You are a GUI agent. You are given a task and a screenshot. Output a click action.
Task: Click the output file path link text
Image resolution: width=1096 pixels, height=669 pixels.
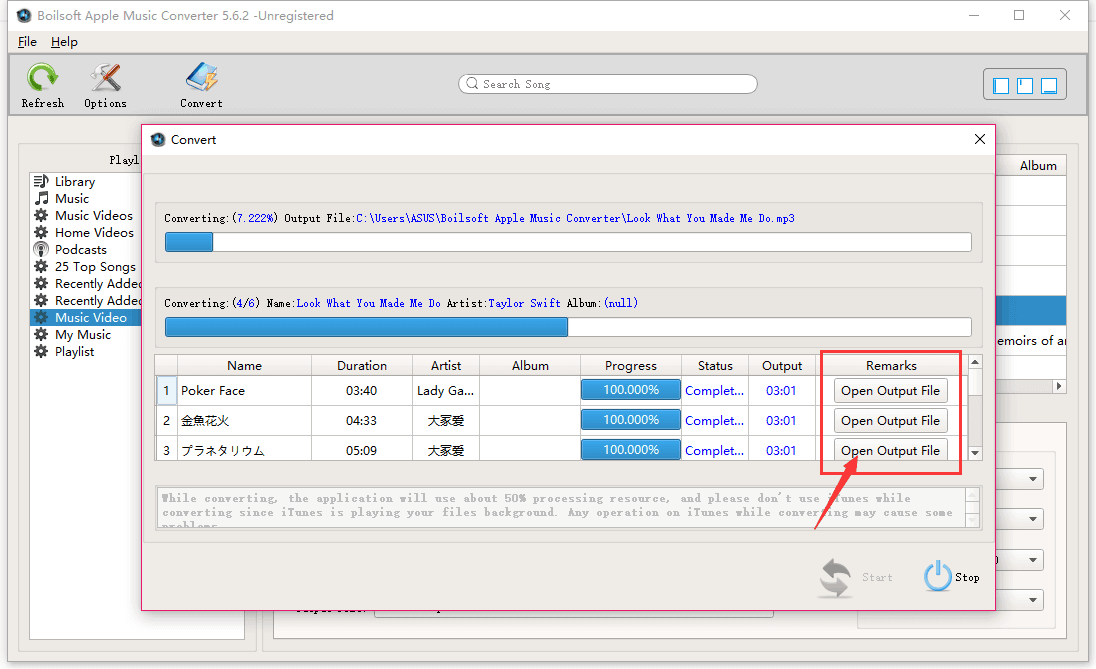pos(575,218)
